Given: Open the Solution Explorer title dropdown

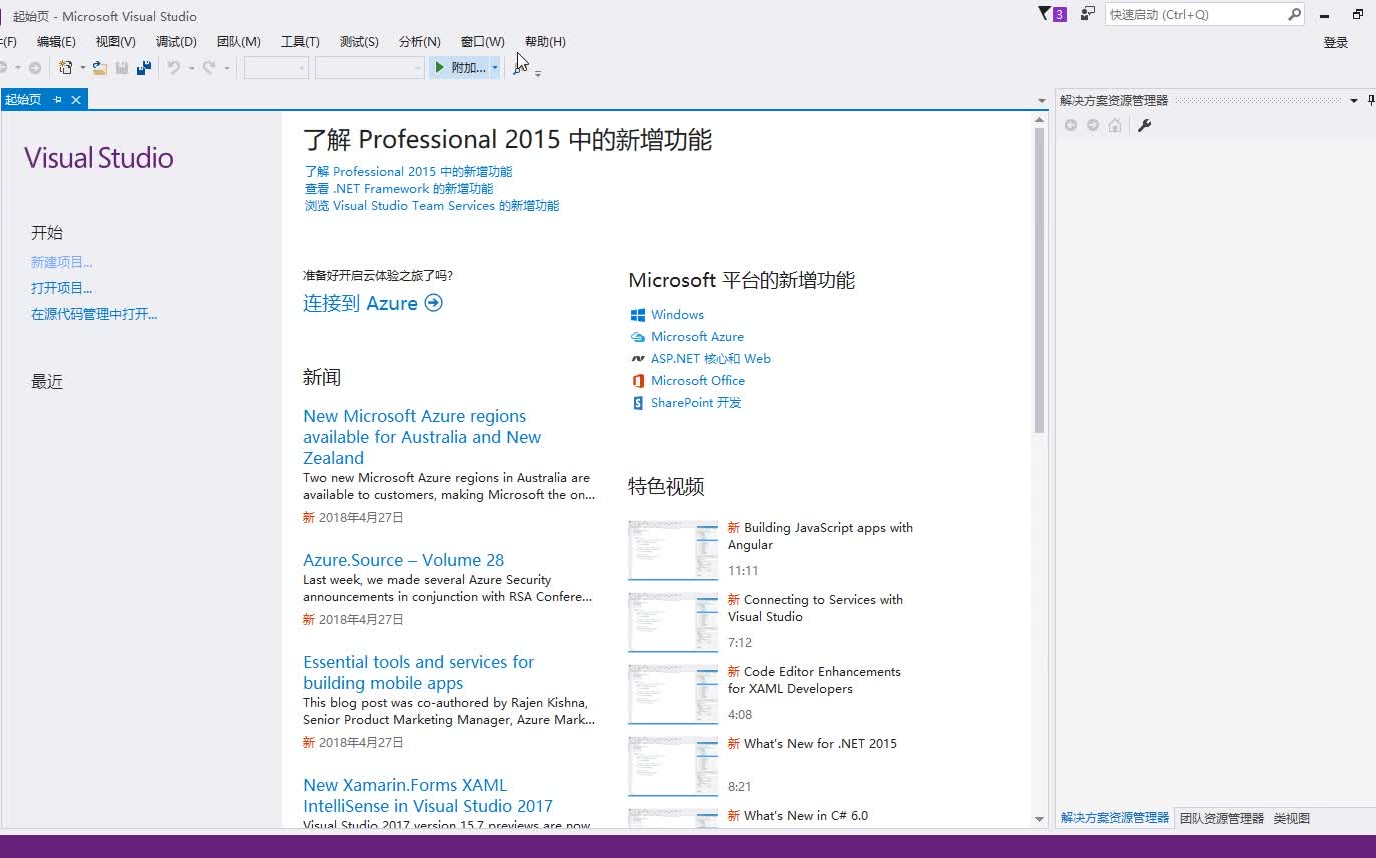Looking at the screenshot, I should pyautogui.click(x=1352, y=98).
